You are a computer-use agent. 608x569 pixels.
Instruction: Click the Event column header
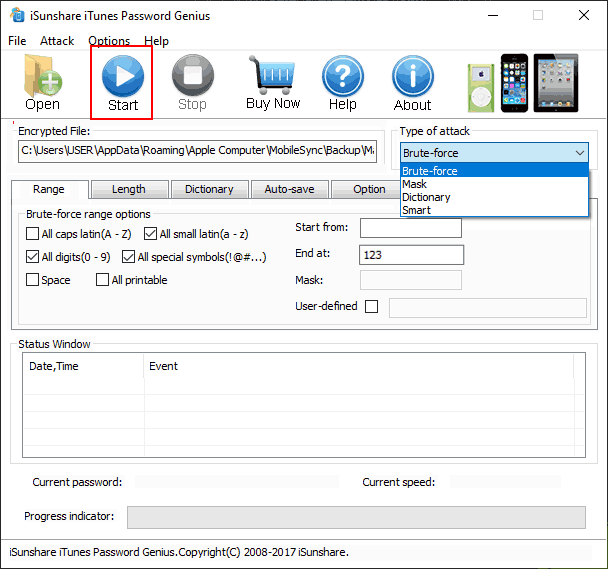pos(359,366)
